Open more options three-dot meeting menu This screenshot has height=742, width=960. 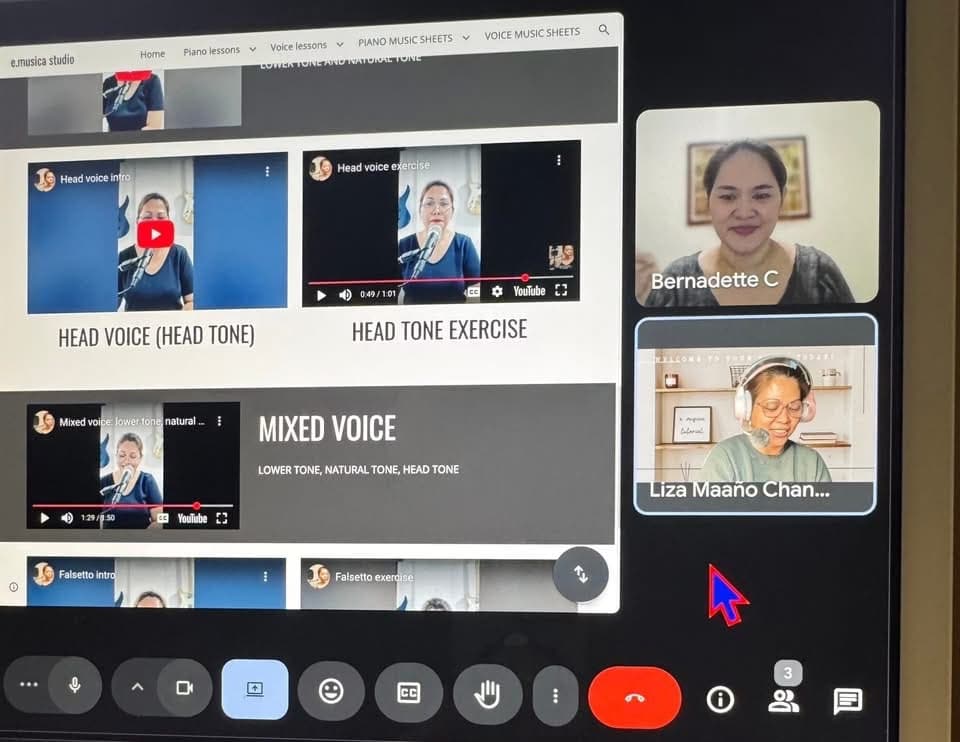pos(555,695)
